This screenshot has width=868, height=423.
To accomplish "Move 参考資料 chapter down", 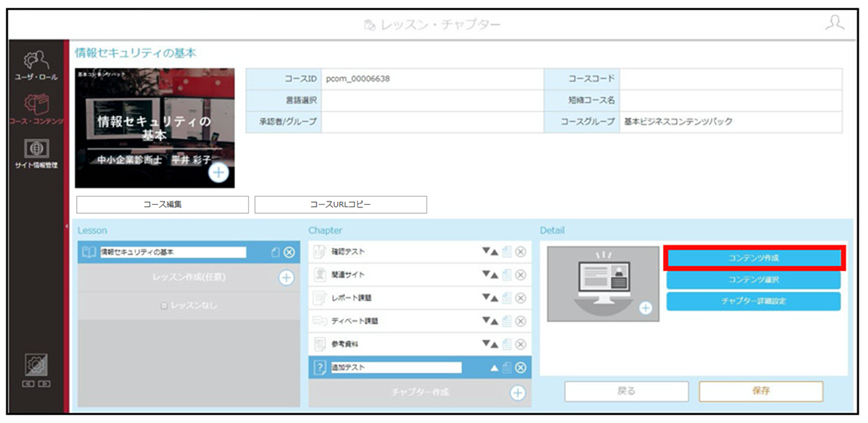I will [485, 344].
